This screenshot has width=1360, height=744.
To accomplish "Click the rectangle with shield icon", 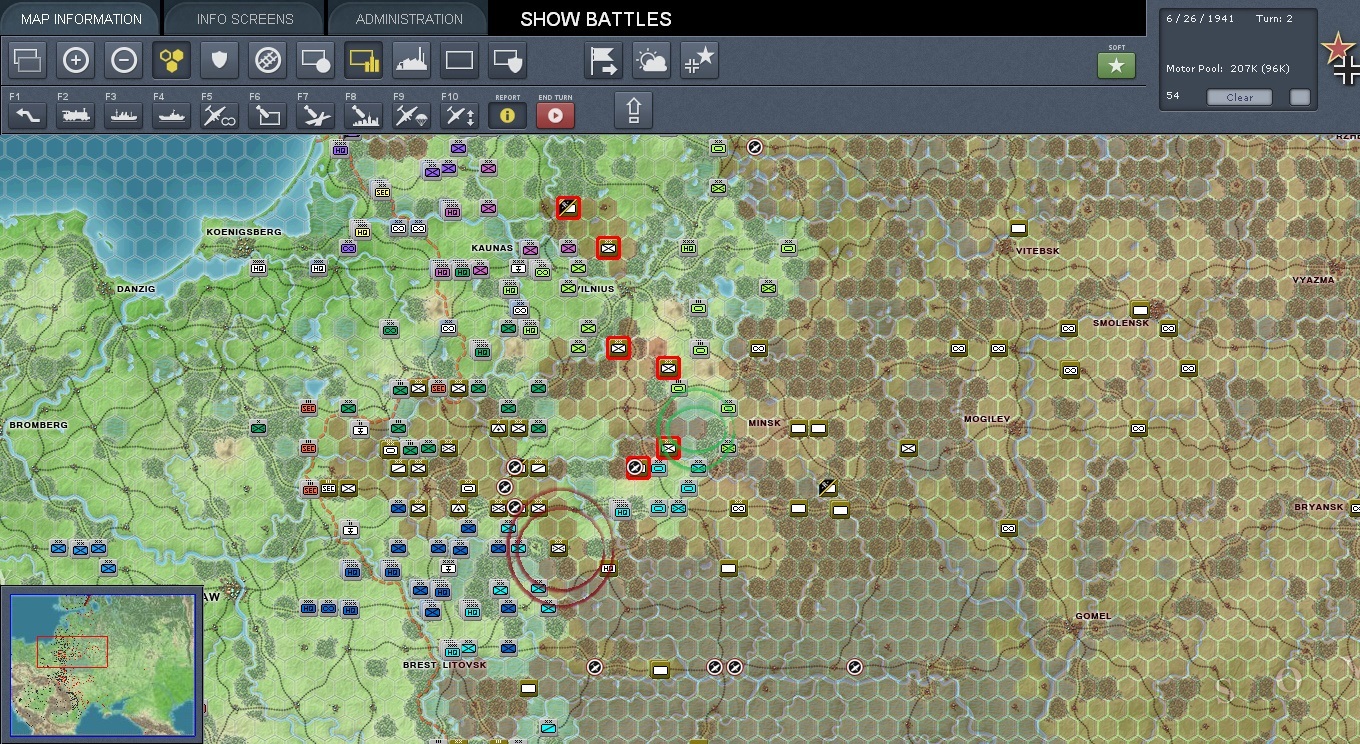I will coord(507,61).
